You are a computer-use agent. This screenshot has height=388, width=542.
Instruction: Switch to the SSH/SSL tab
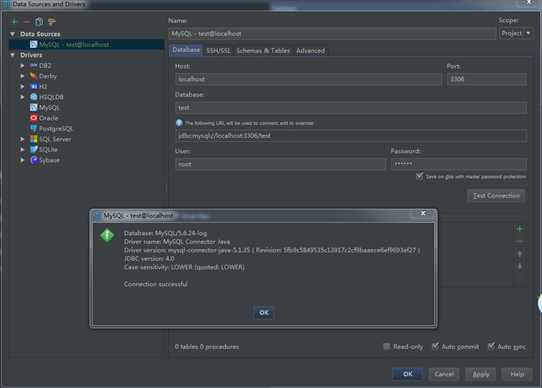pos(218,51)
